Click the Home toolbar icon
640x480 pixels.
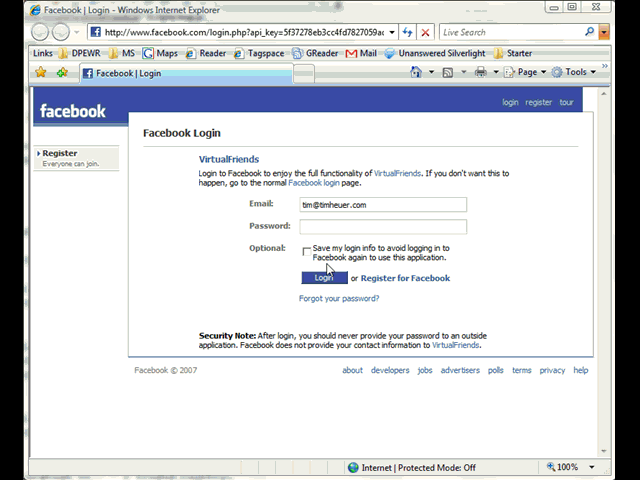tap(416, 72)
